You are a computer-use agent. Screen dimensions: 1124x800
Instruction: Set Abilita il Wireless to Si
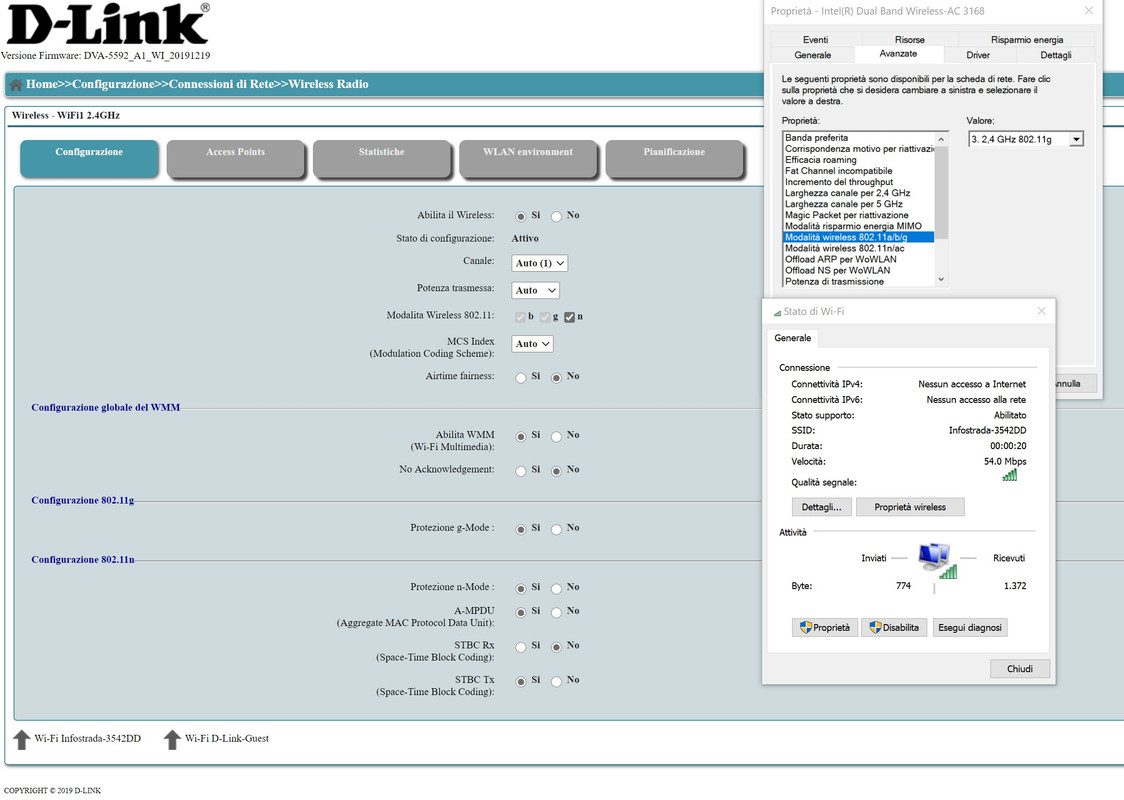(520, 216)
